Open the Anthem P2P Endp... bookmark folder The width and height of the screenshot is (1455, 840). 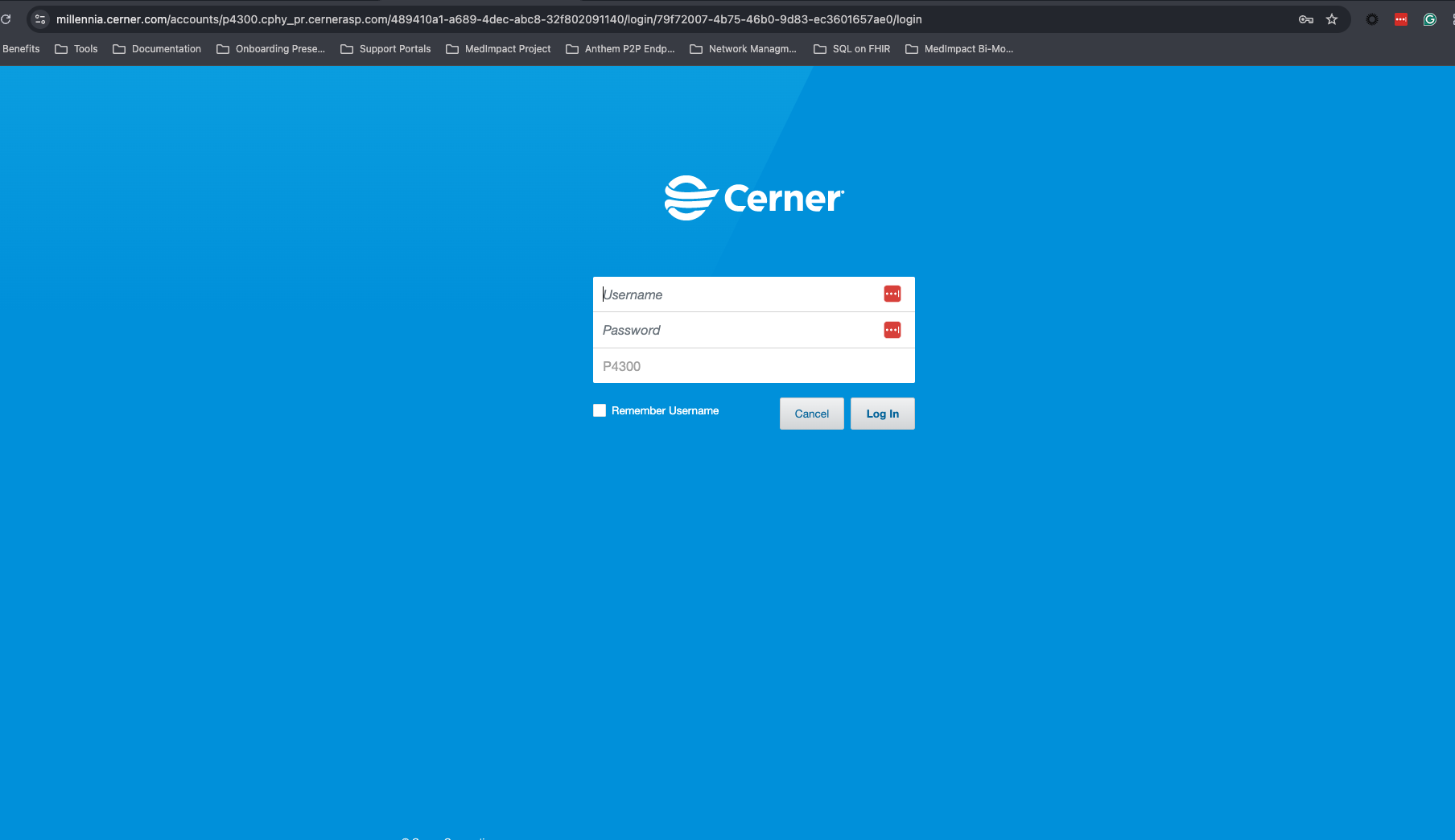(x=620, y=49)
